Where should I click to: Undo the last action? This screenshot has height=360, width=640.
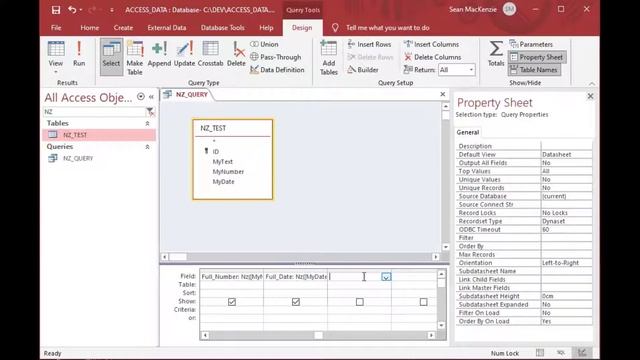72,10
